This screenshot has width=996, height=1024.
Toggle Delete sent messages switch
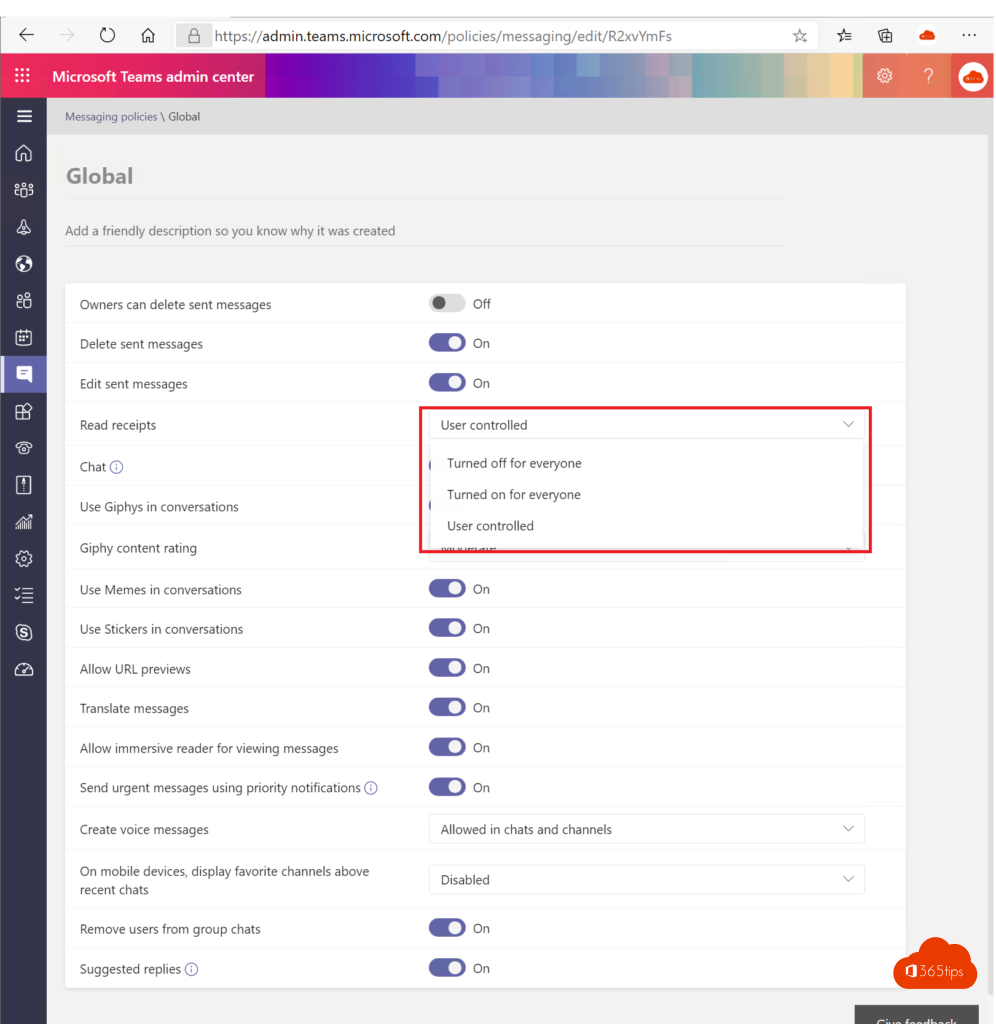[447, 343]
